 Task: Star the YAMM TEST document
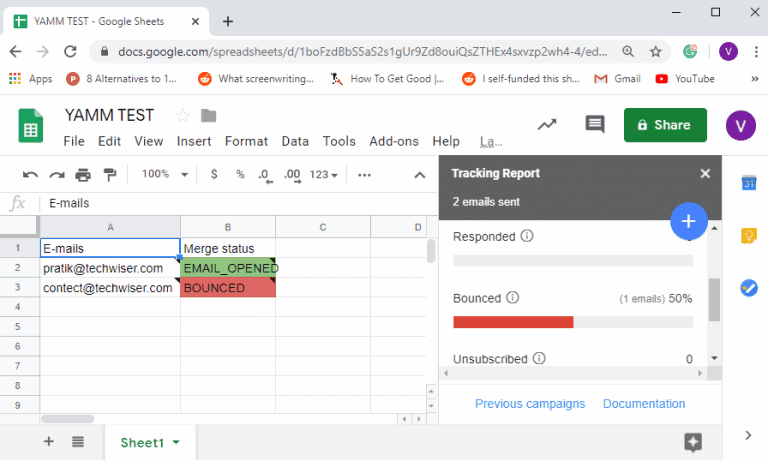coord(182,115)
